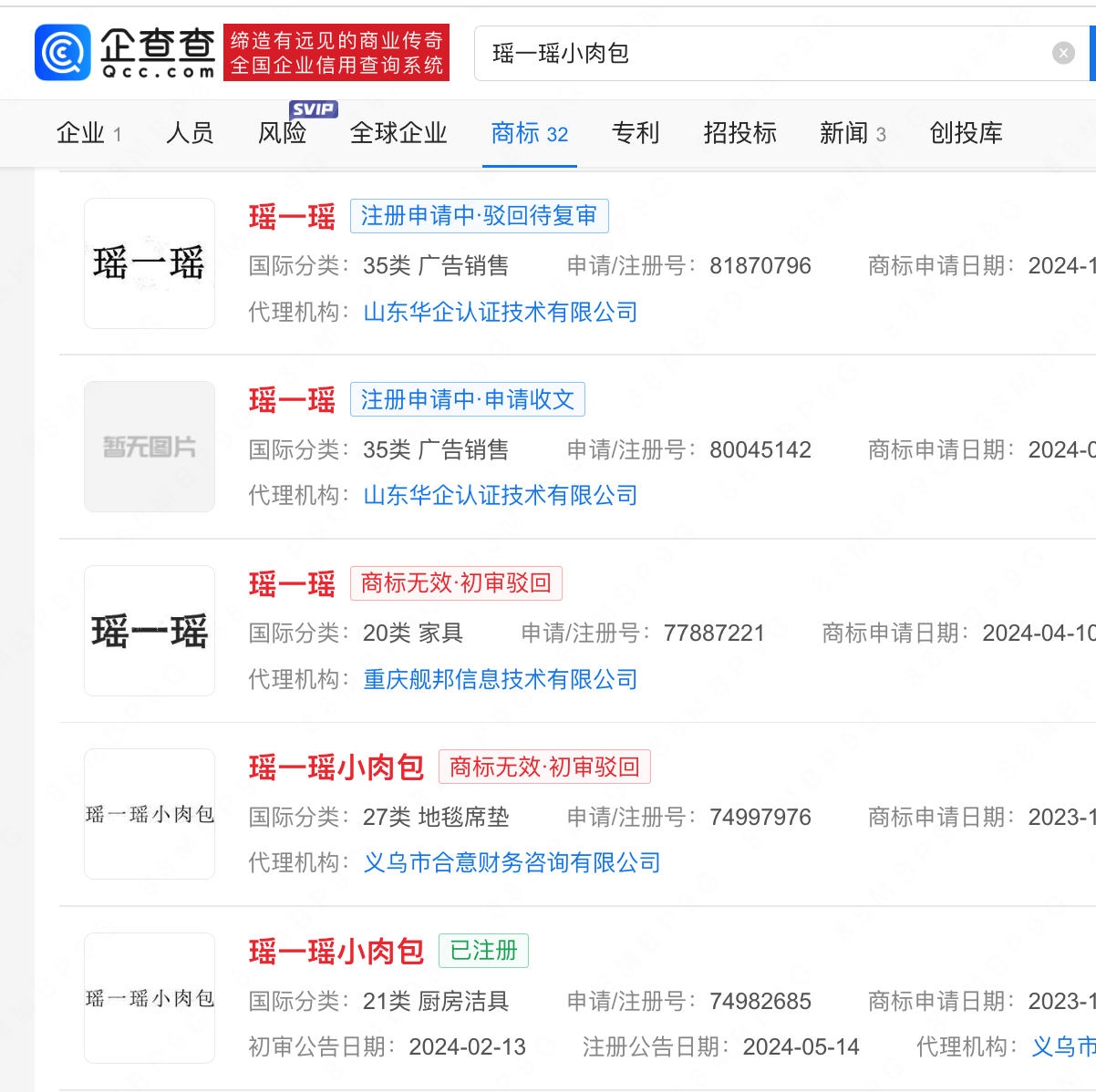Click the green 已注册 status tag
Viewport: 1096px width, 1092px height.
(483, 951)
